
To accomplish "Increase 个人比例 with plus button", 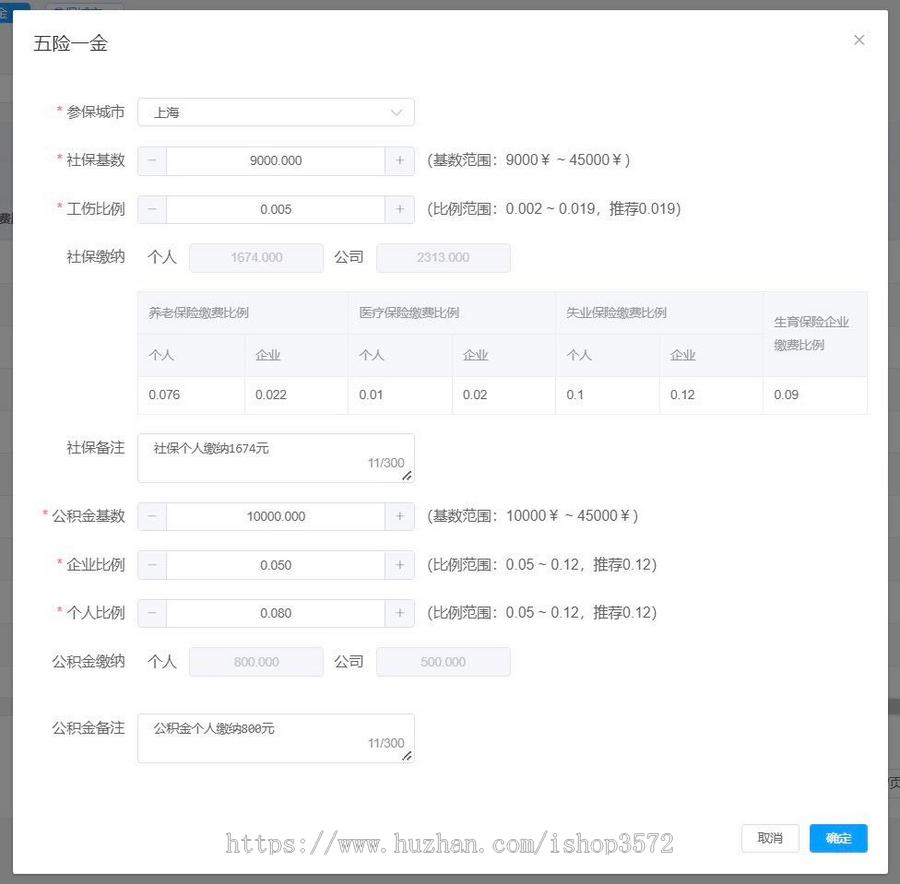I will [399, 613].
